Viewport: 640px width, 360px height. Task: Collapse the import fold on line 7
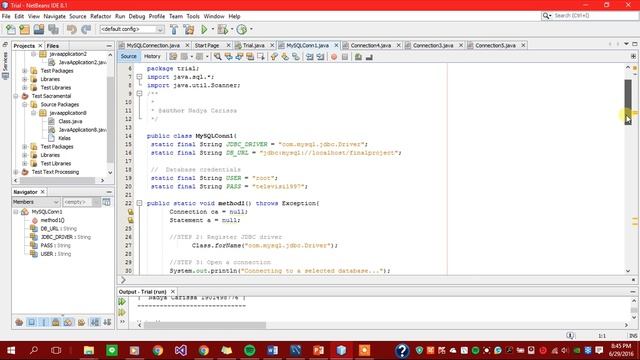coord(139,77)
